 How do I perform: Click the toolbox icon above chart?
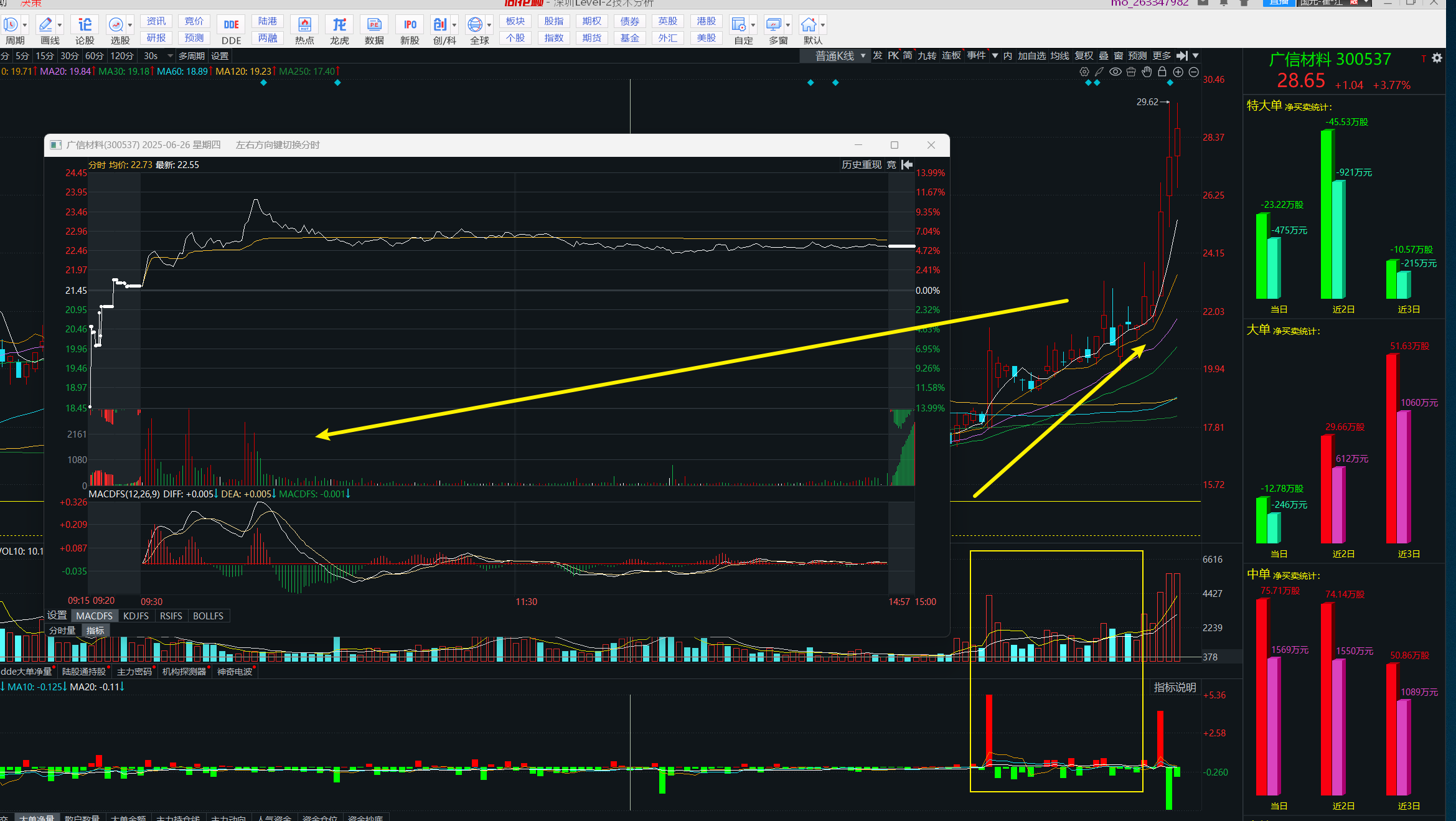(x=1131, y=72)
